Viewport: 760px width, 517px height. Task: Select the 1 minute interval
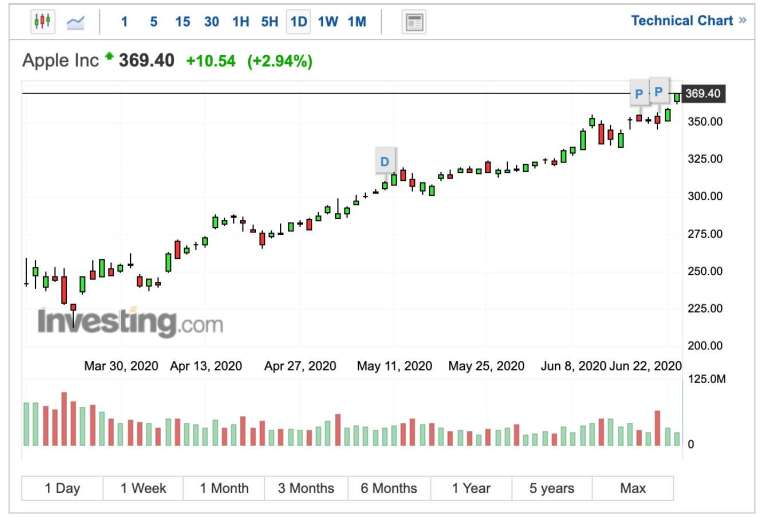125,22
